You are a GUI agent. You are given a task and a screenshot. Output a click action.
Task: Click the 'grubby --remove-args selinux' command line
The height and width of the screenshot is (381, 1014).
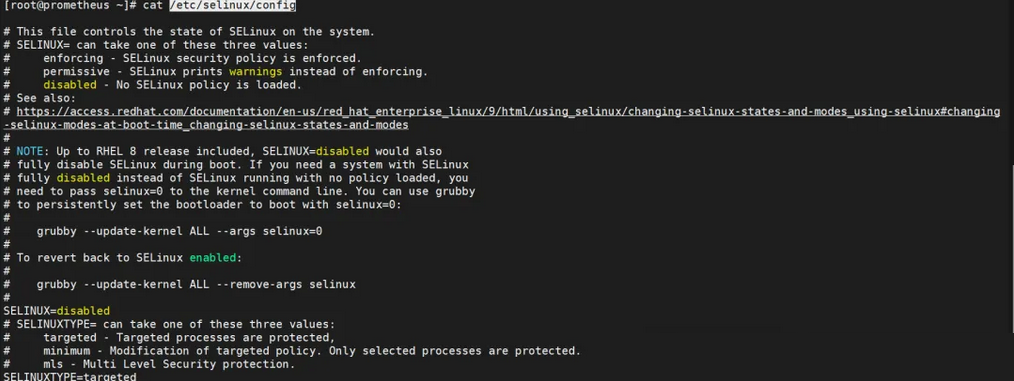coord(196,284)
